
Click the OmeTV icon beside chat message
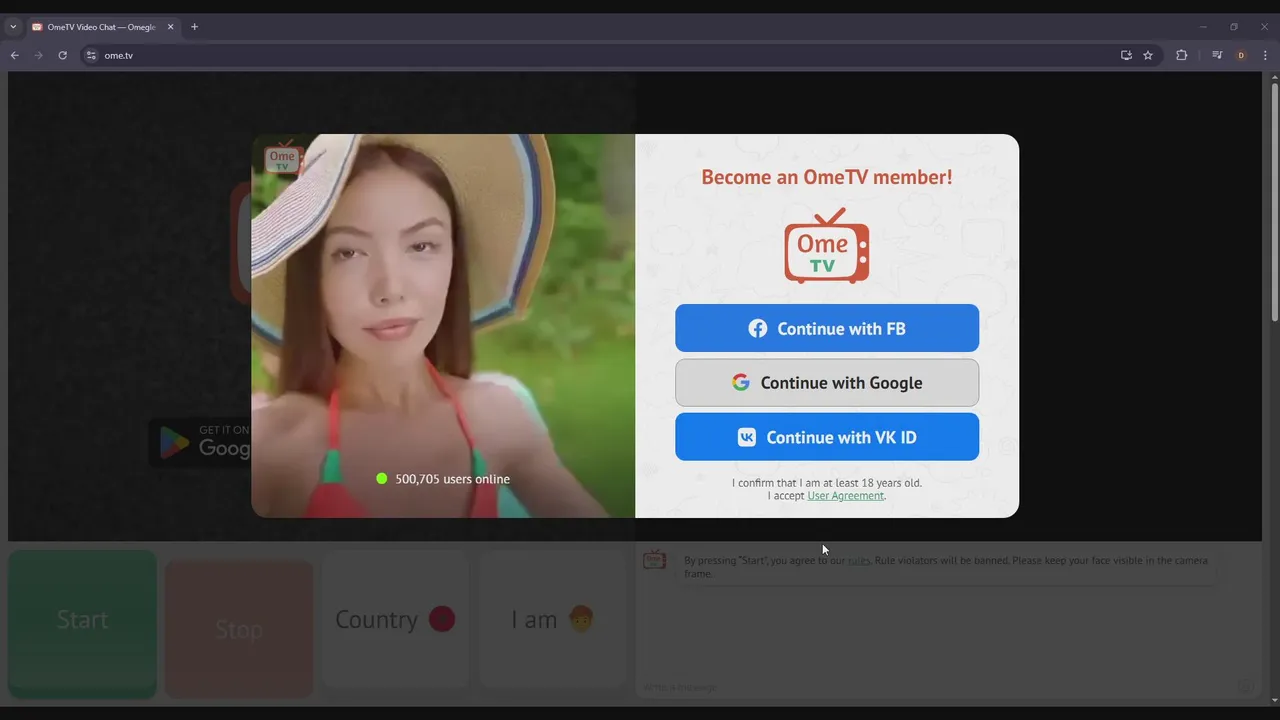(x=654, y=560)
